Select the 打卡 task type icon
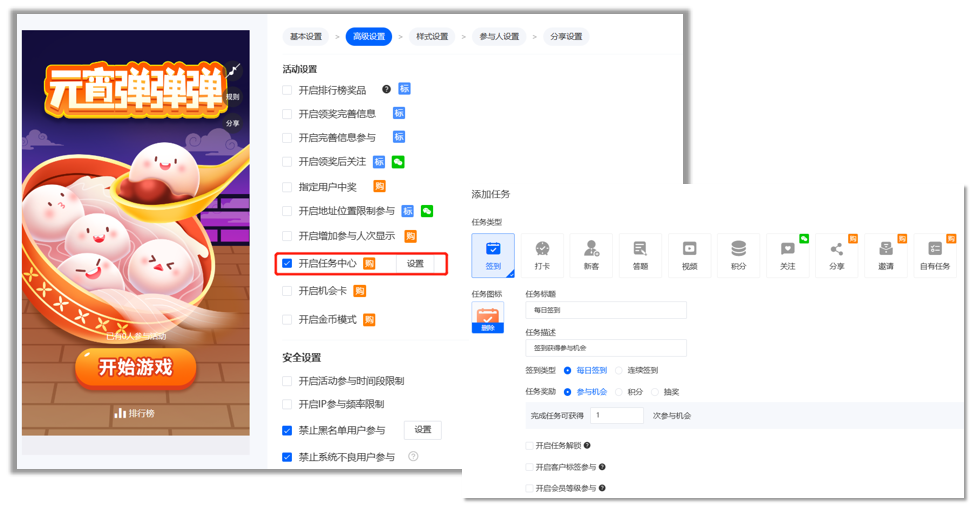 (542, 255)
